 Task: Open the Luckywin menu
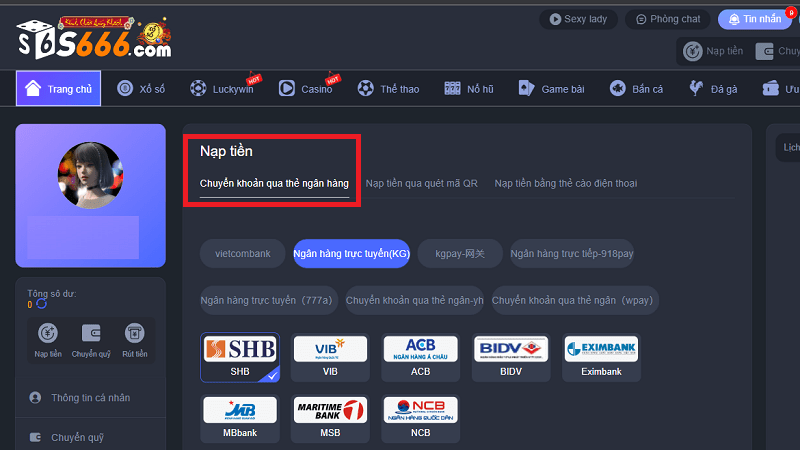221,89
